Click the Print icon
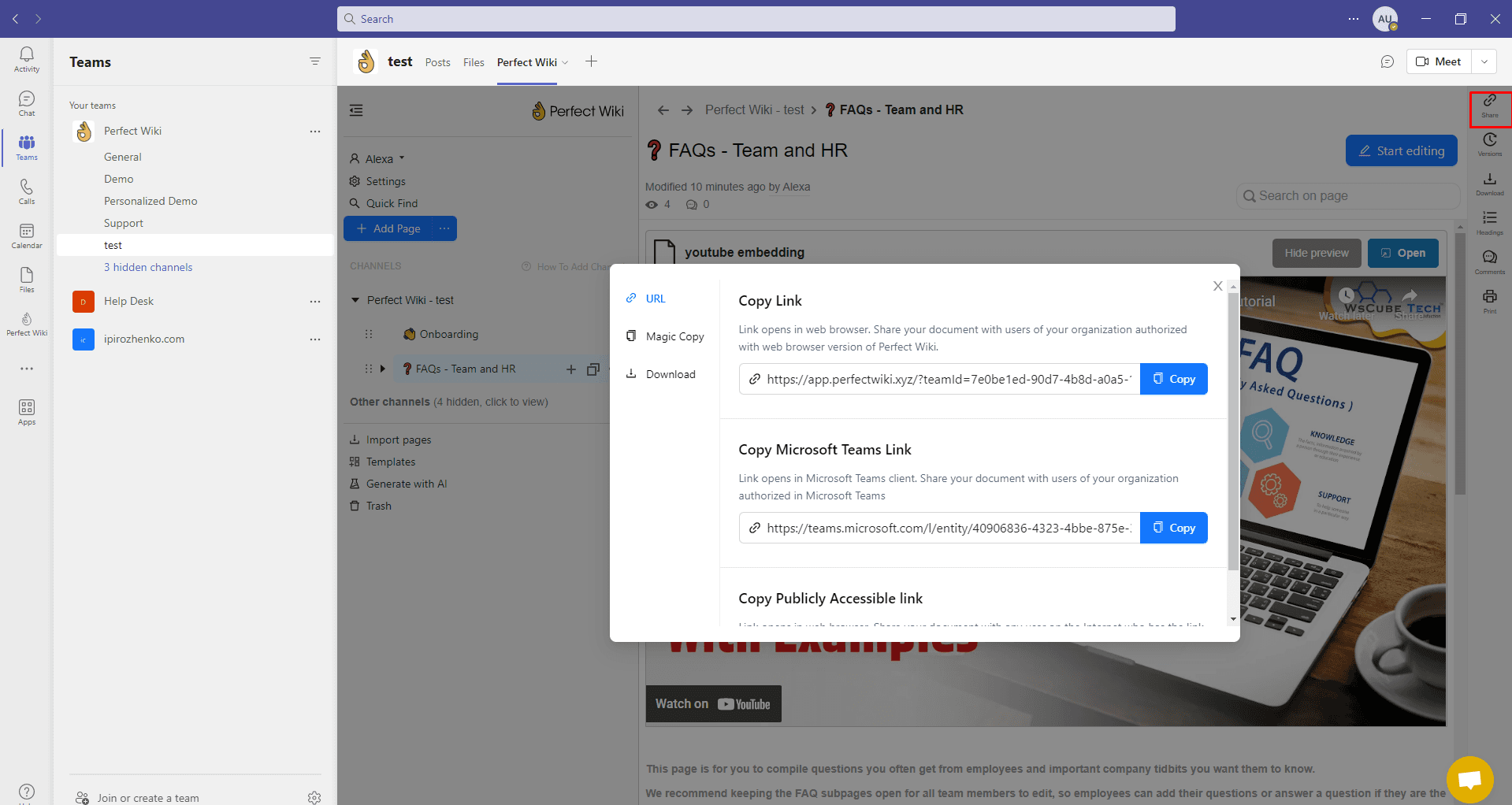The image size is (1512, 805). click(x=1490, y=302)
